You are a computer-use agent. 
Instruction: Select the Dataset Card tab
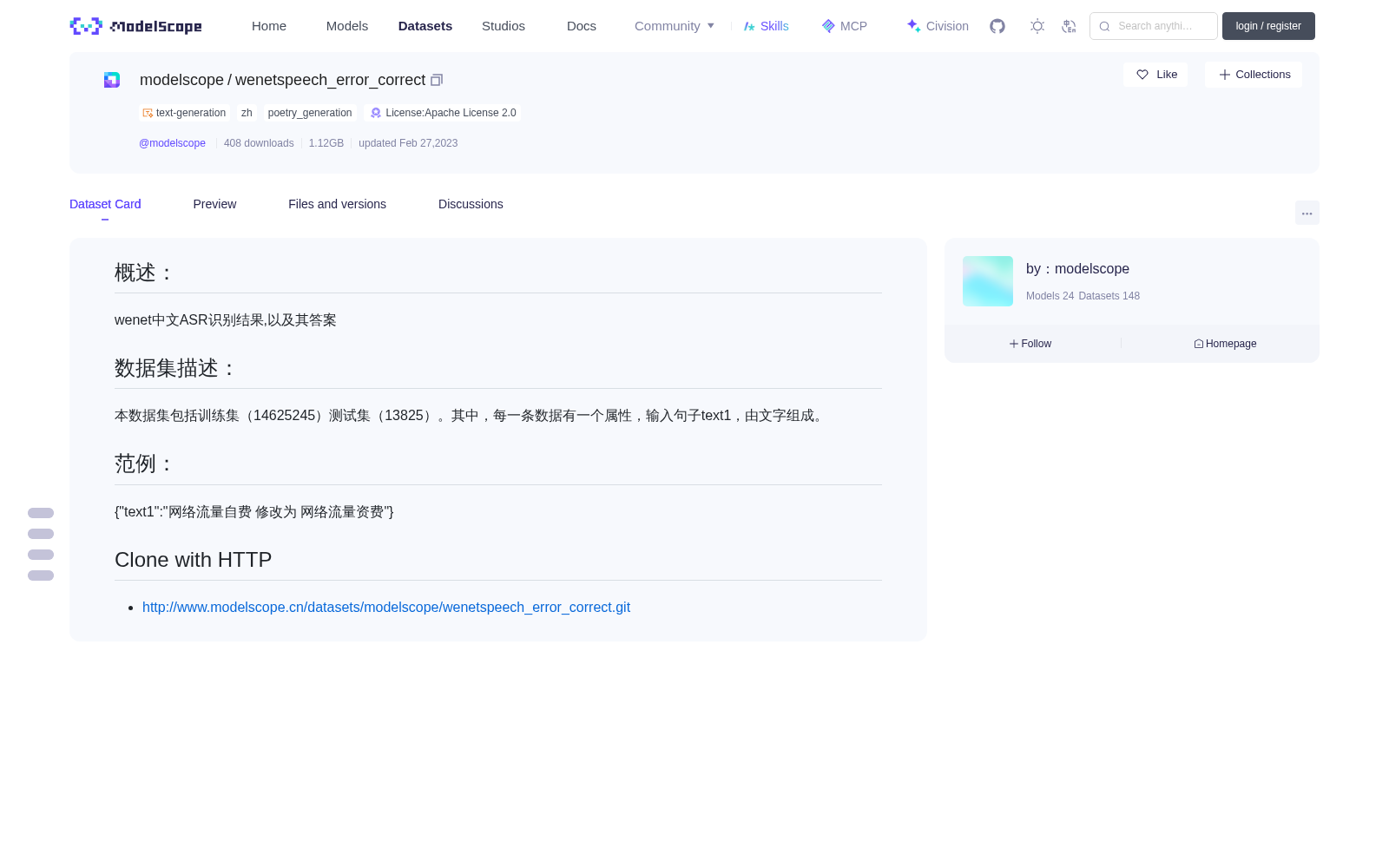coord(105,204)
